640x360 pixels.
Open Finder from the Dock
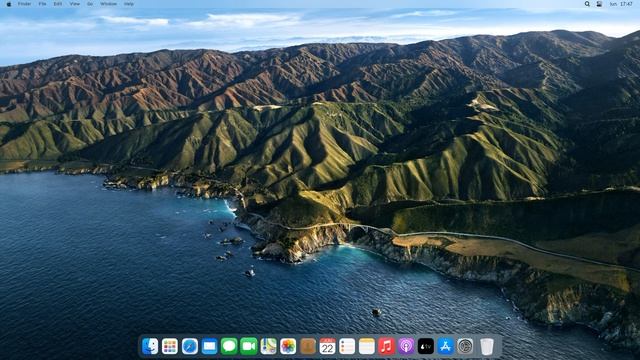[150, 347]
